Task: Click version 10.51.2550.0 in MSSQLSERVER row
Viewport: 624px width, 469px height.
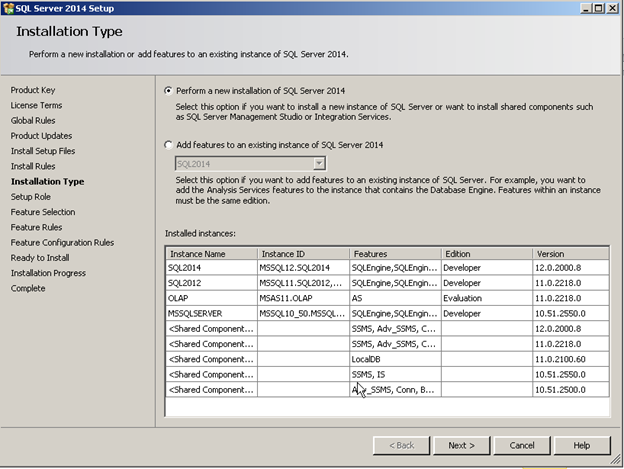Action: pos(571,313)
